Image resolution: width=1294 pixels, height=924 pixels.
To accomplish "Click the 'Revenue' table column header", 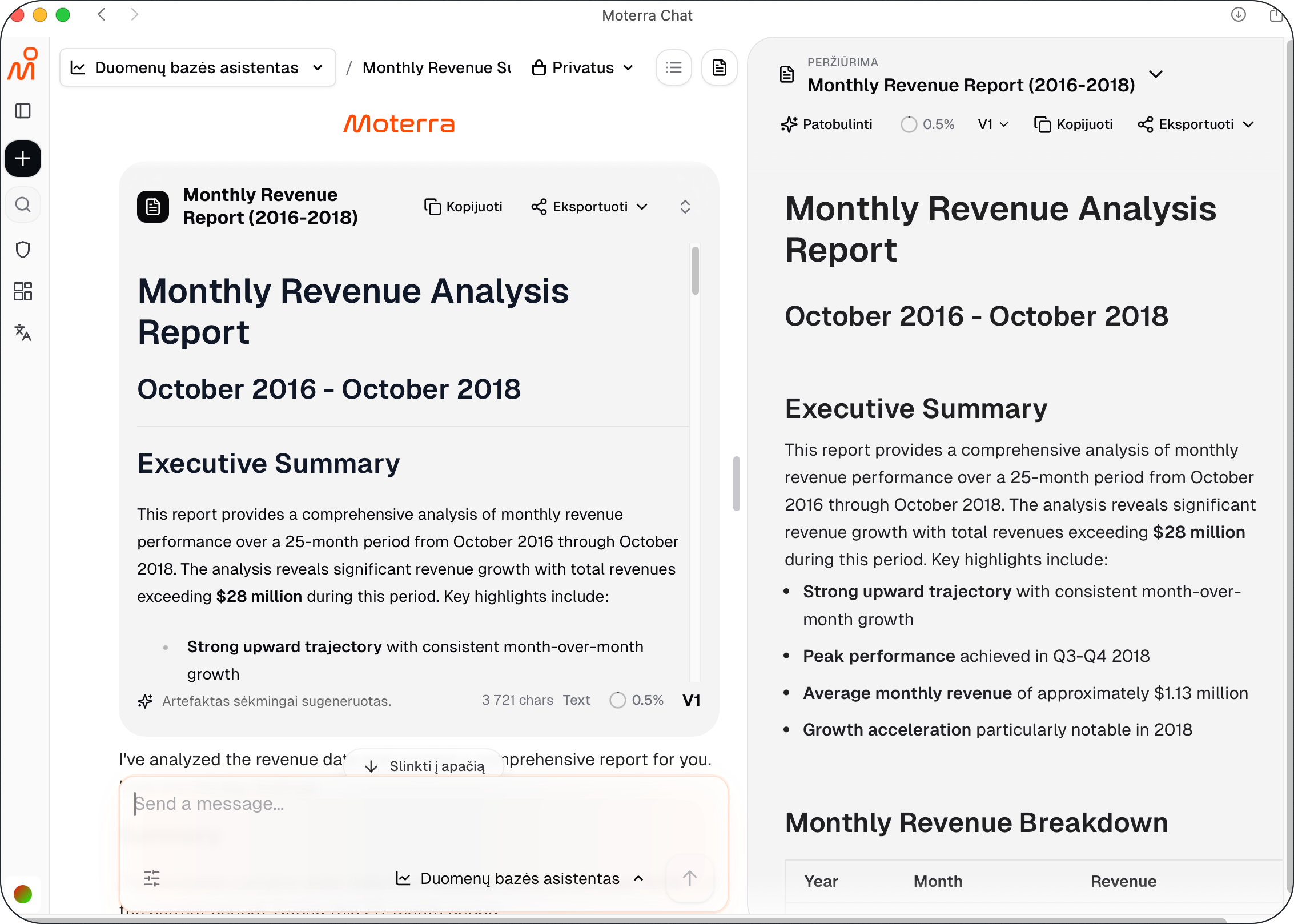I will click(x=1124, y=881).
